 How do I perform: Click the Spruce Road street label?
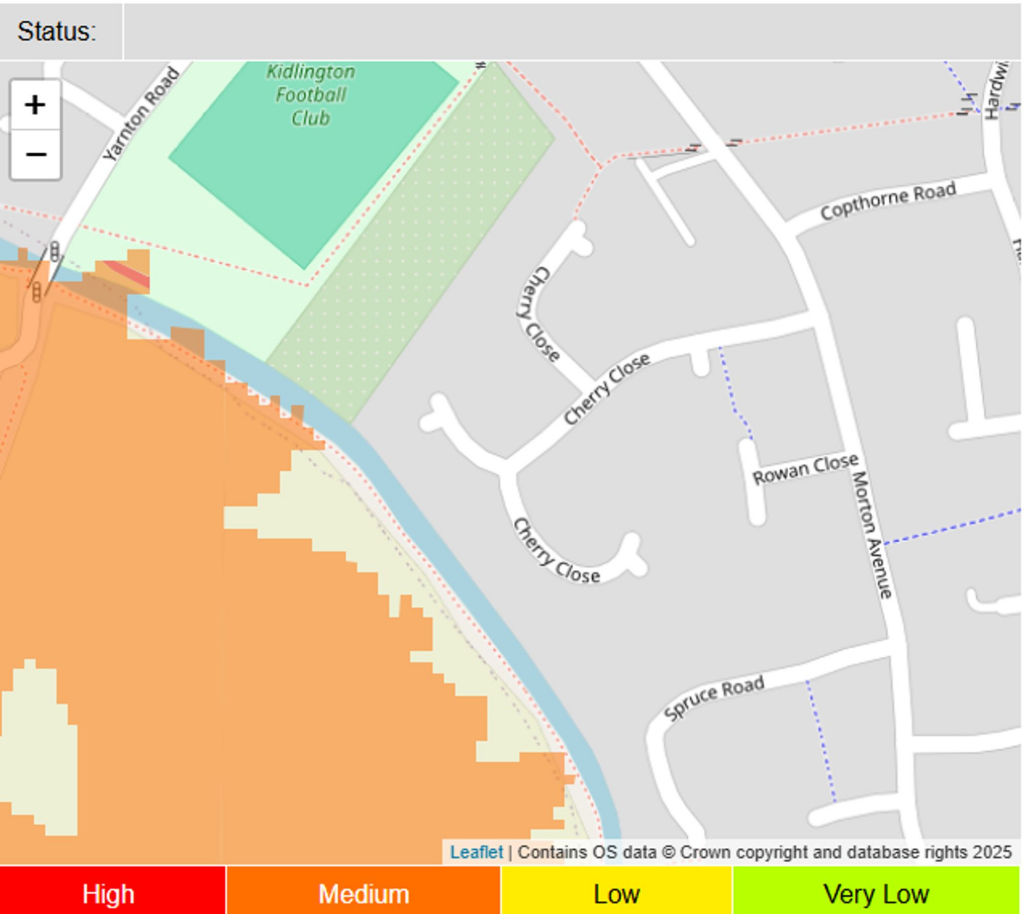pyautogui.click(x=714, y=698)
